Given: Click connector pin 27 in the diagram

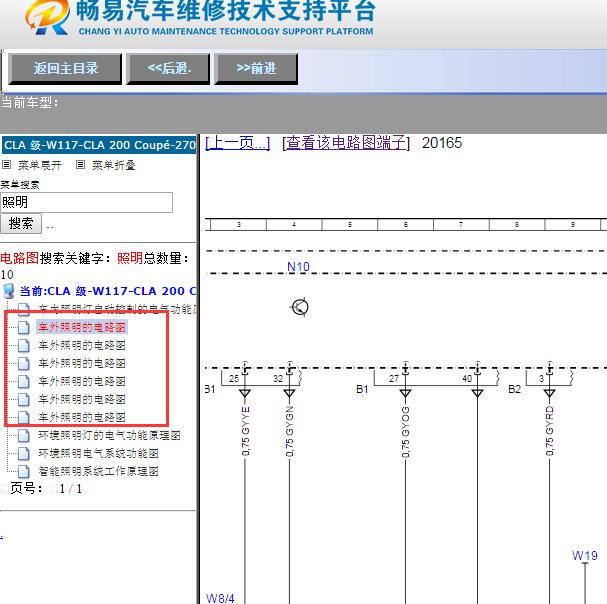Looking at the screenshot, I should point(394,378).
